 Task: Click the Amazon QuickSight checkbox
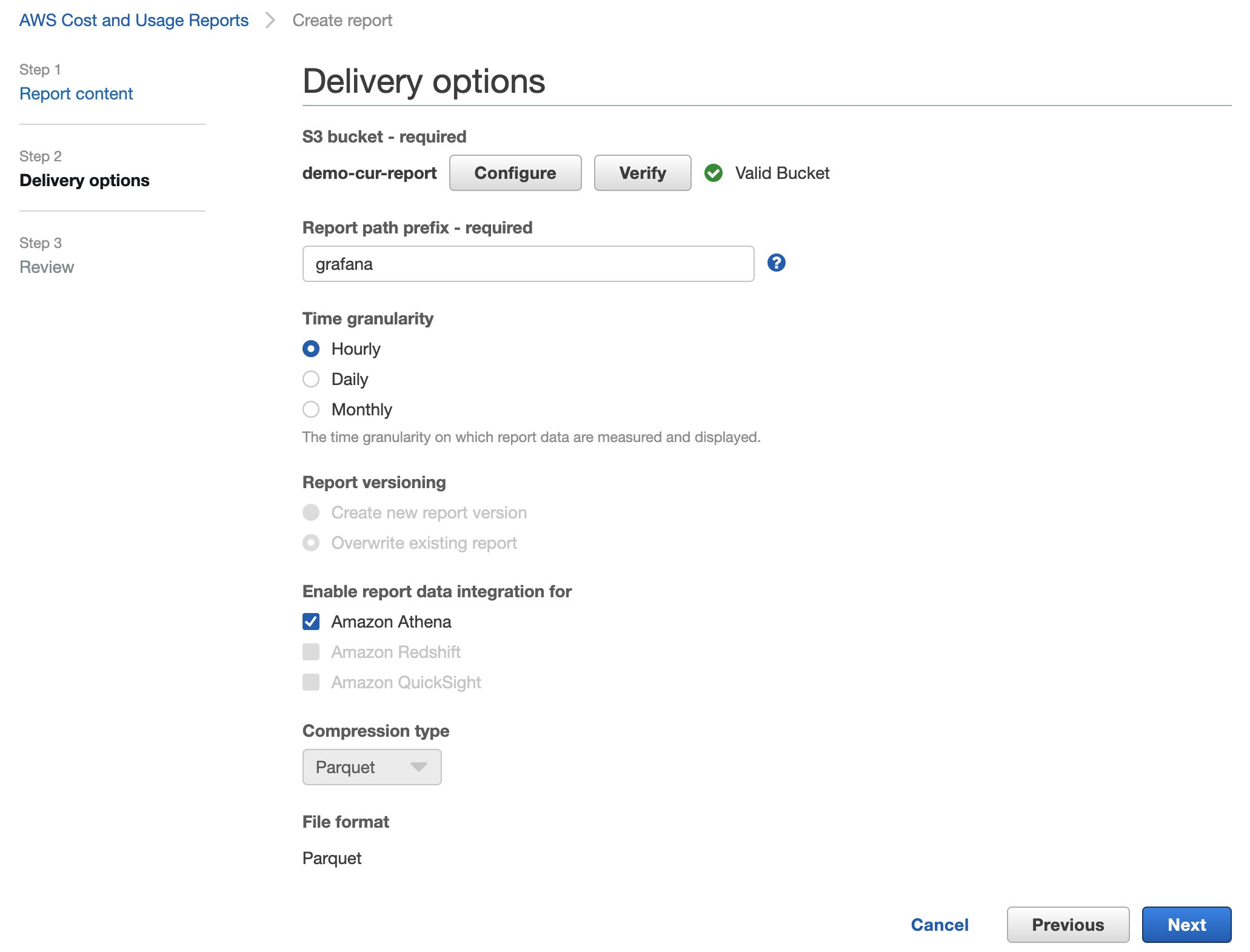(311, 682)
